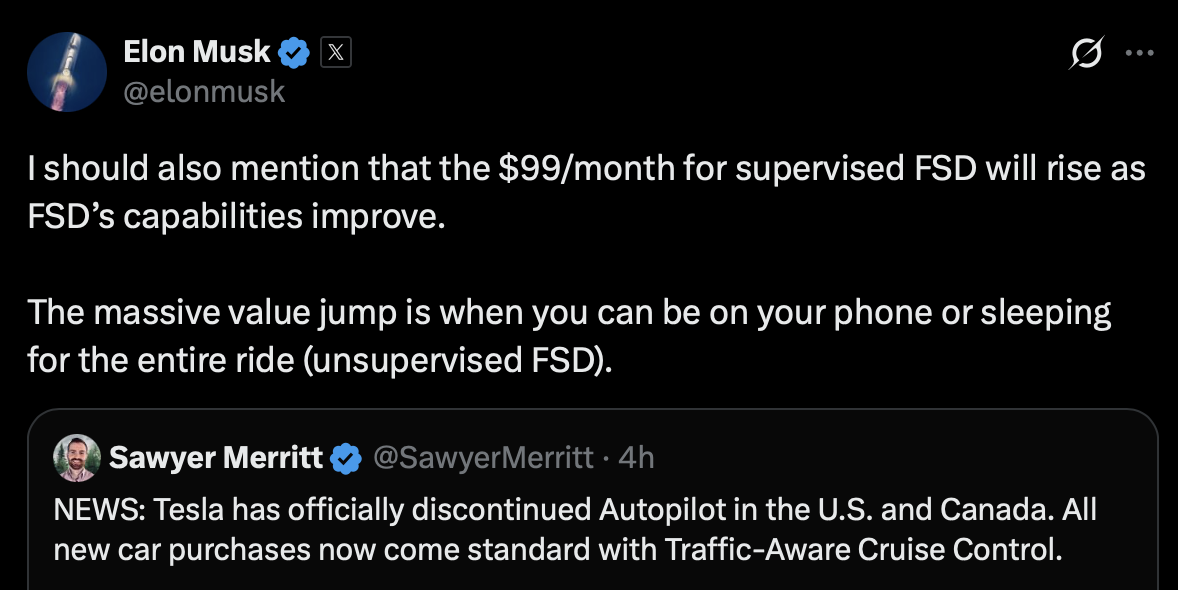Click the X affiliation badge beside Elon Musk
The height and width of the screenshot is (590, 1178).
click(336, 53)
